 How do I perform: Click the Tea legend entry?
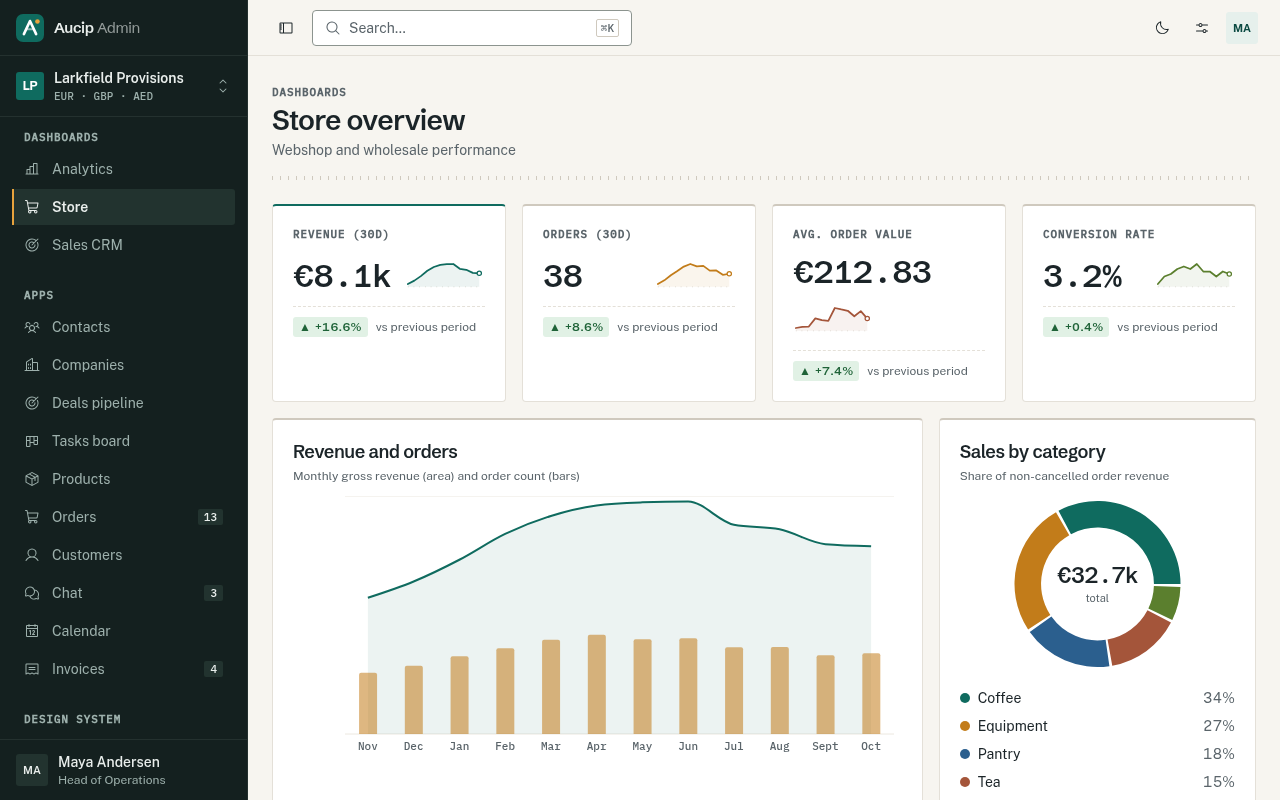click(1097, 782)
